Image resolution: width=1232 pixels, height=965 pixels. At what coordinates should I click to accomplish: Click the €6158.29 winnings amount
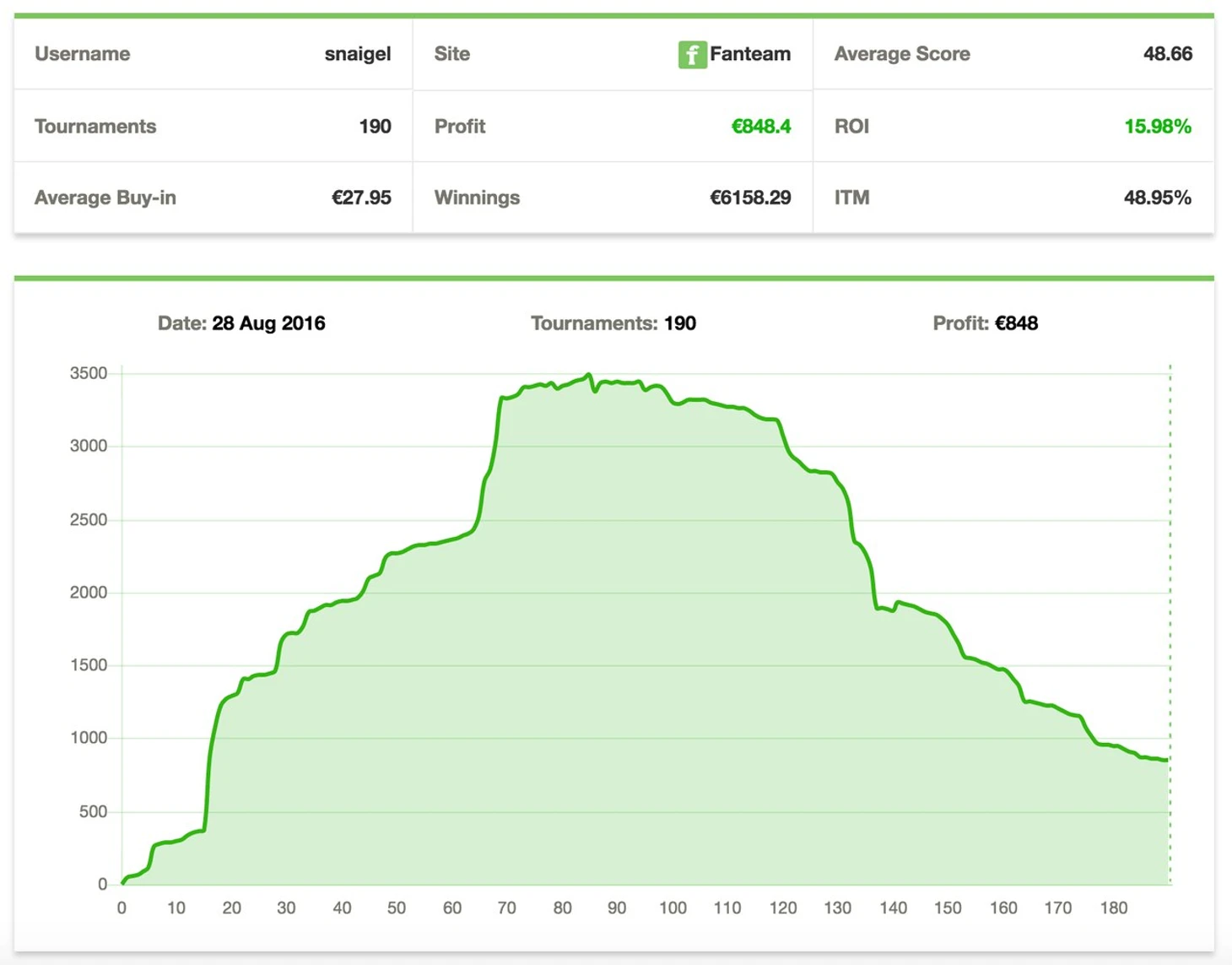749,198
